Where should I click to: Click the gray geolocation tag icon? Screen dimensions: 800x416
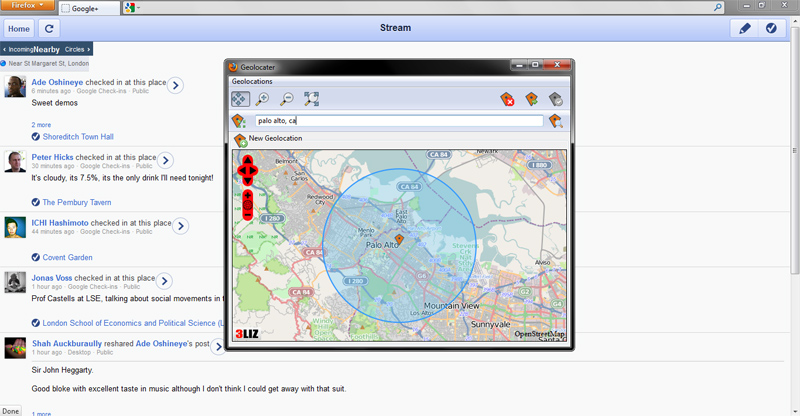[556, 99]
